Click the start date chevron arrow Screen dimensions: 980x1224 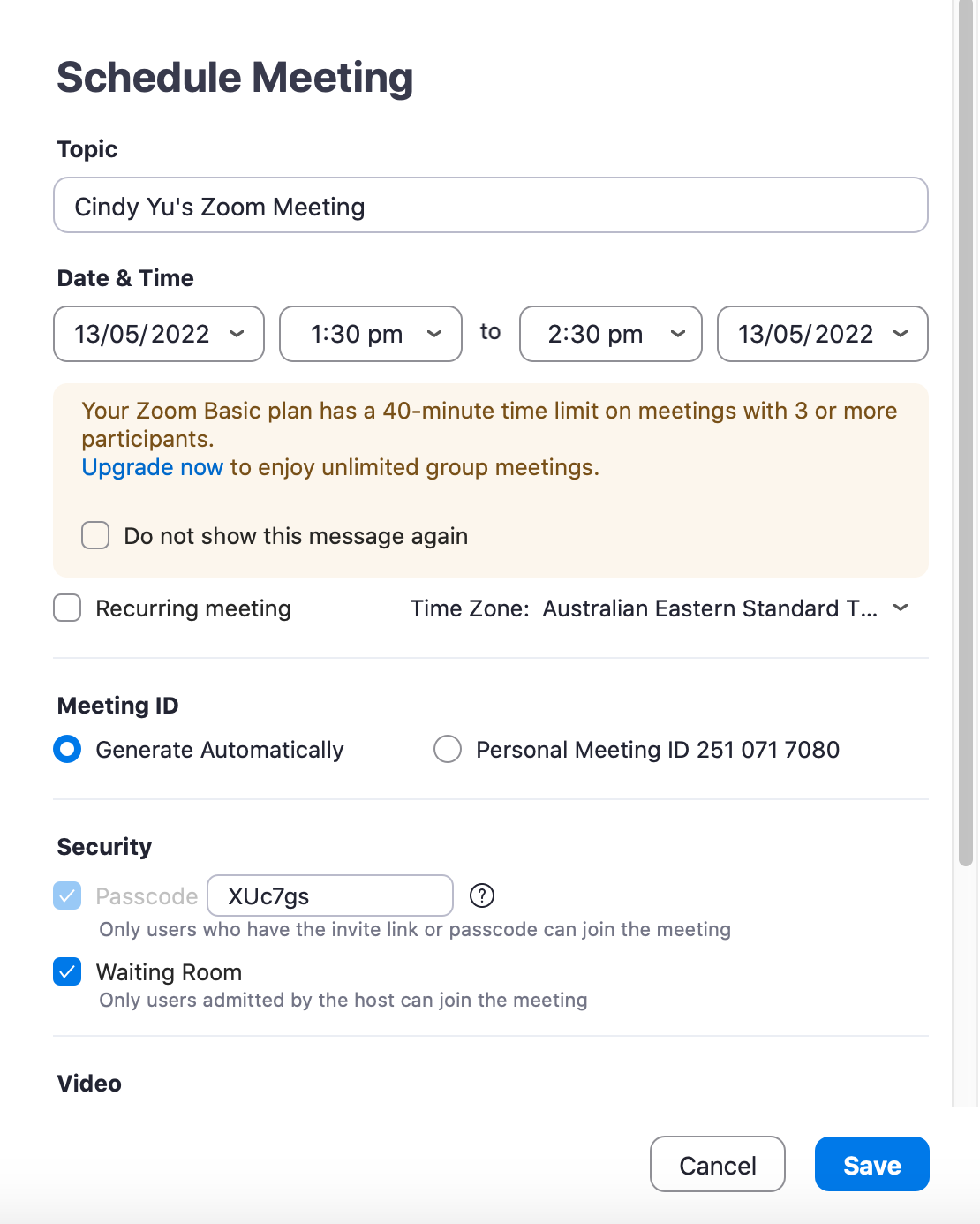click(x=237, y=334)
